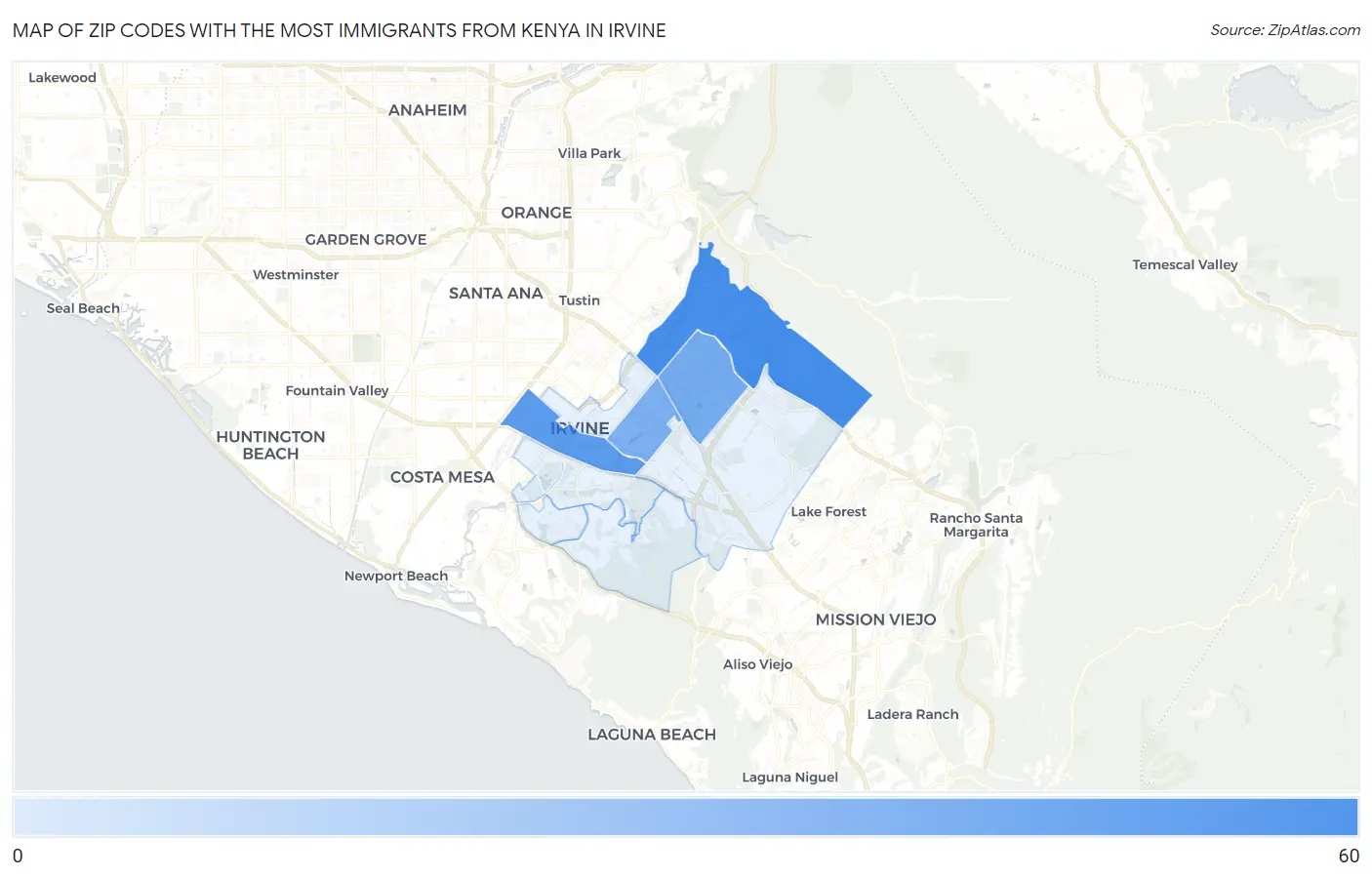The height and width of the screenshot is (877, 1372).
Task: Click the Lakewood label
Action: [x=62, y=77]
